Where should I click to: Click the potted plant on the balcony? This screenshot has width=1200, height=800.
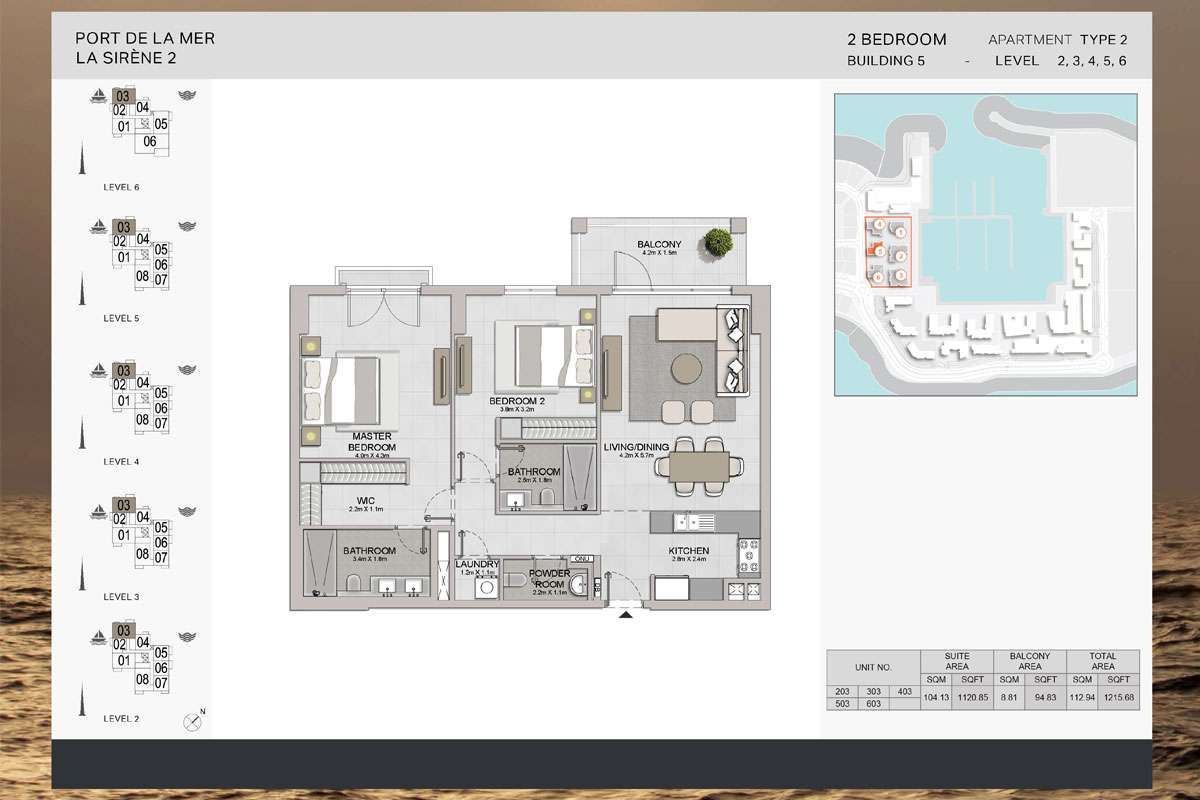pyautogui.click(x=716, y=241)
